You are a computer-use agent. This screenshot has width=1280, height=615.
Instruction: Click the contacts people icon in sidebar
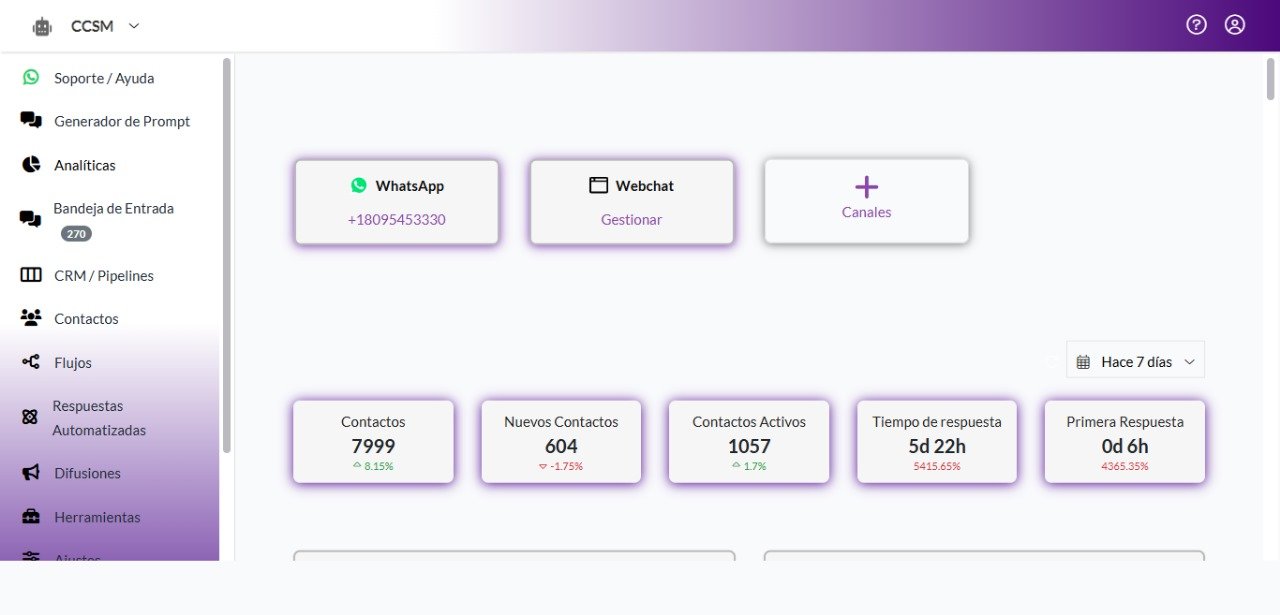31,318
